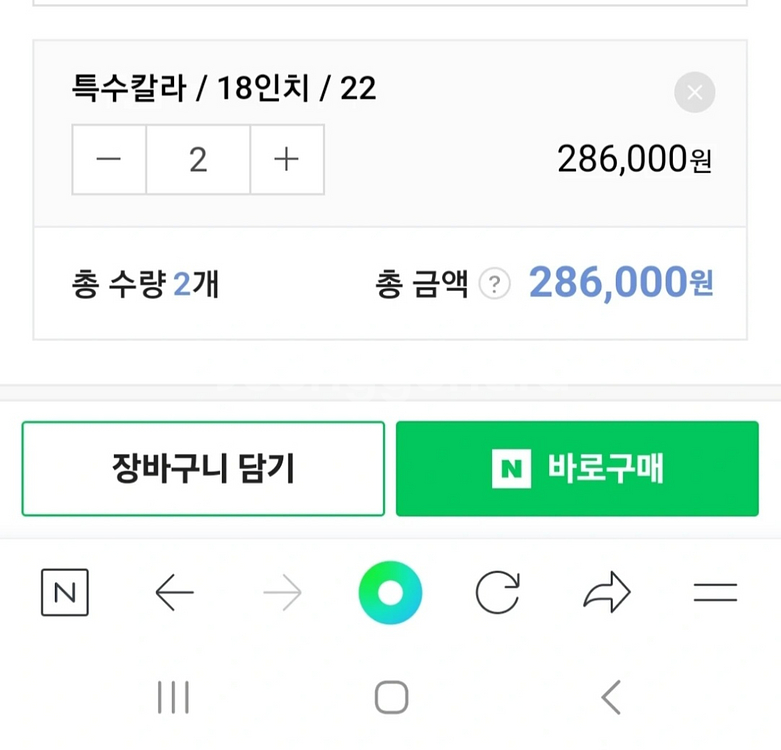The image size is (781, 750).
Task: Share the page with the share arrow
Action: coord(607,592)
